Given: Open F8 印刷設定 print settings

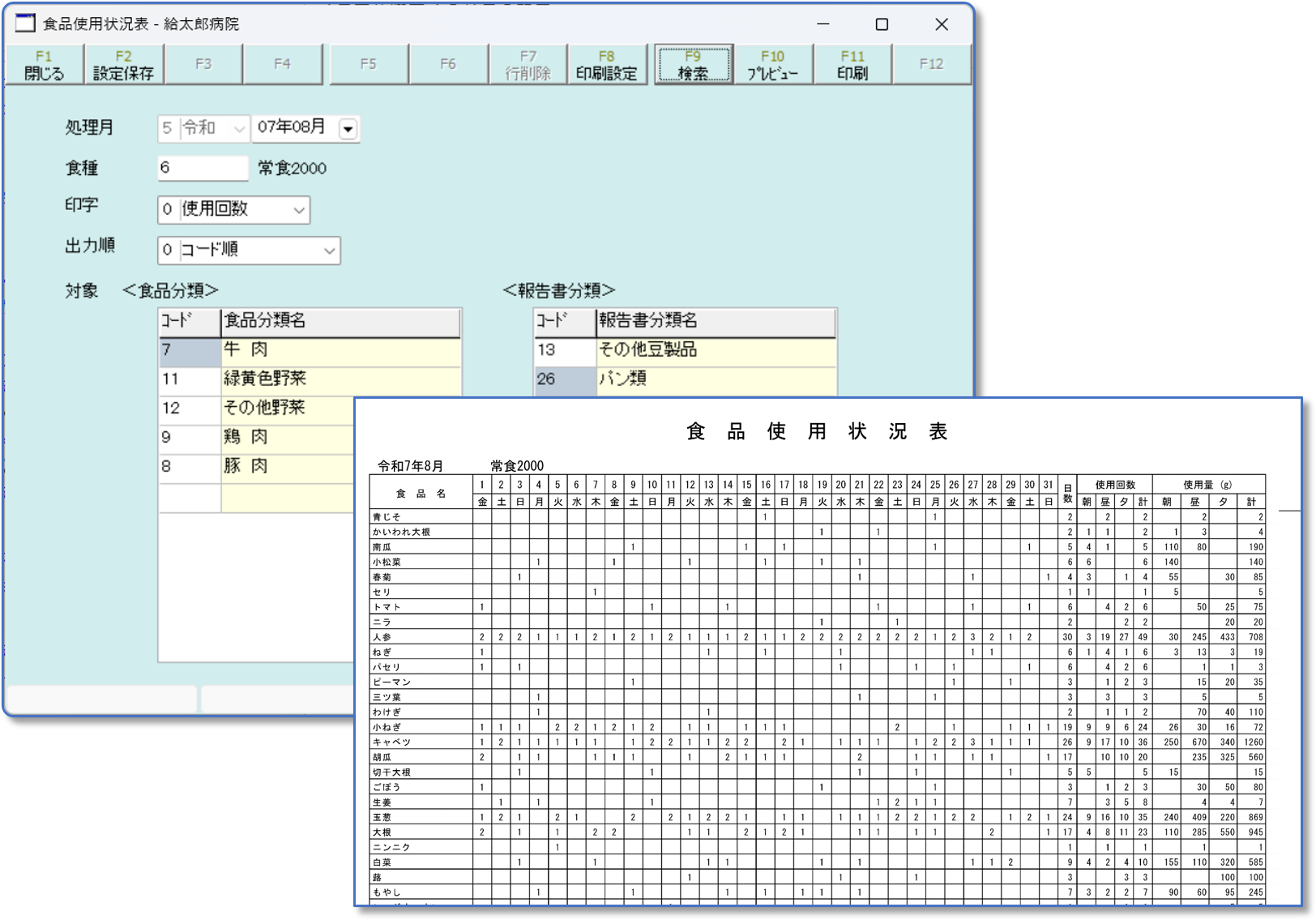Looking at the screenshot, I should [x=606, y=65].
